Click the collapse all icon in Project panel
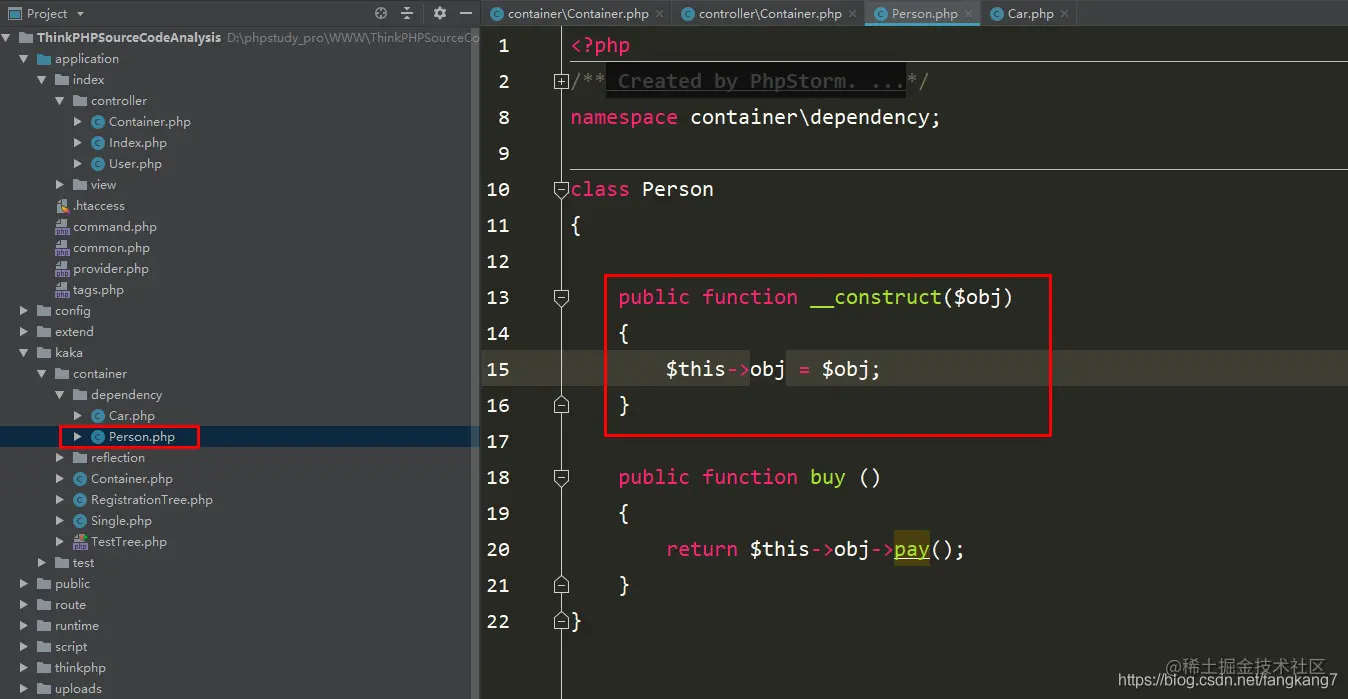 [407, 13]
